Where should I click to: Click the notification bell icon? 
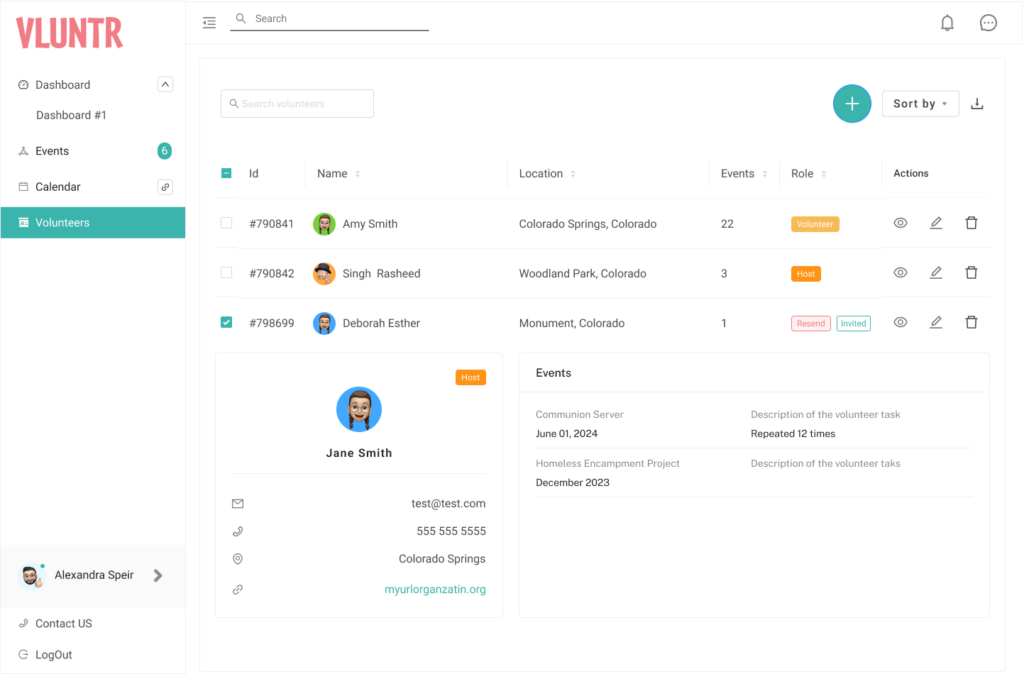[947, 23]
